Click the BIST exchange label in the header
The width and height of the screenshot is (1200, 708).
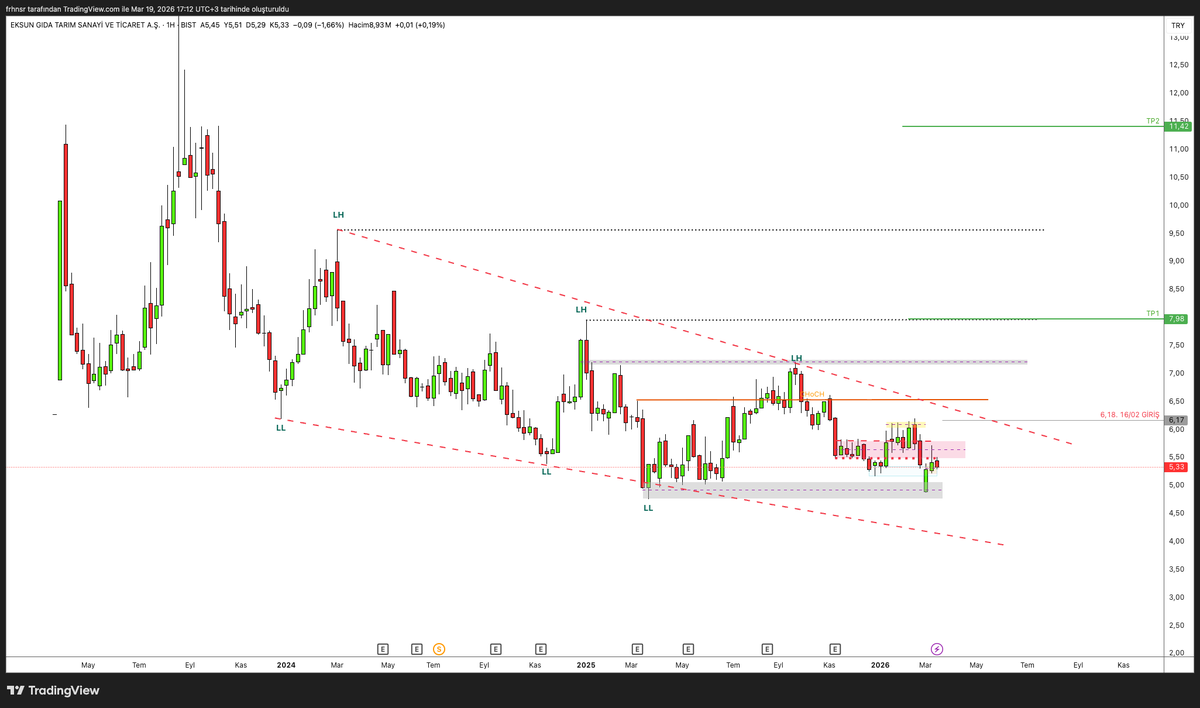tap(188, 25)
